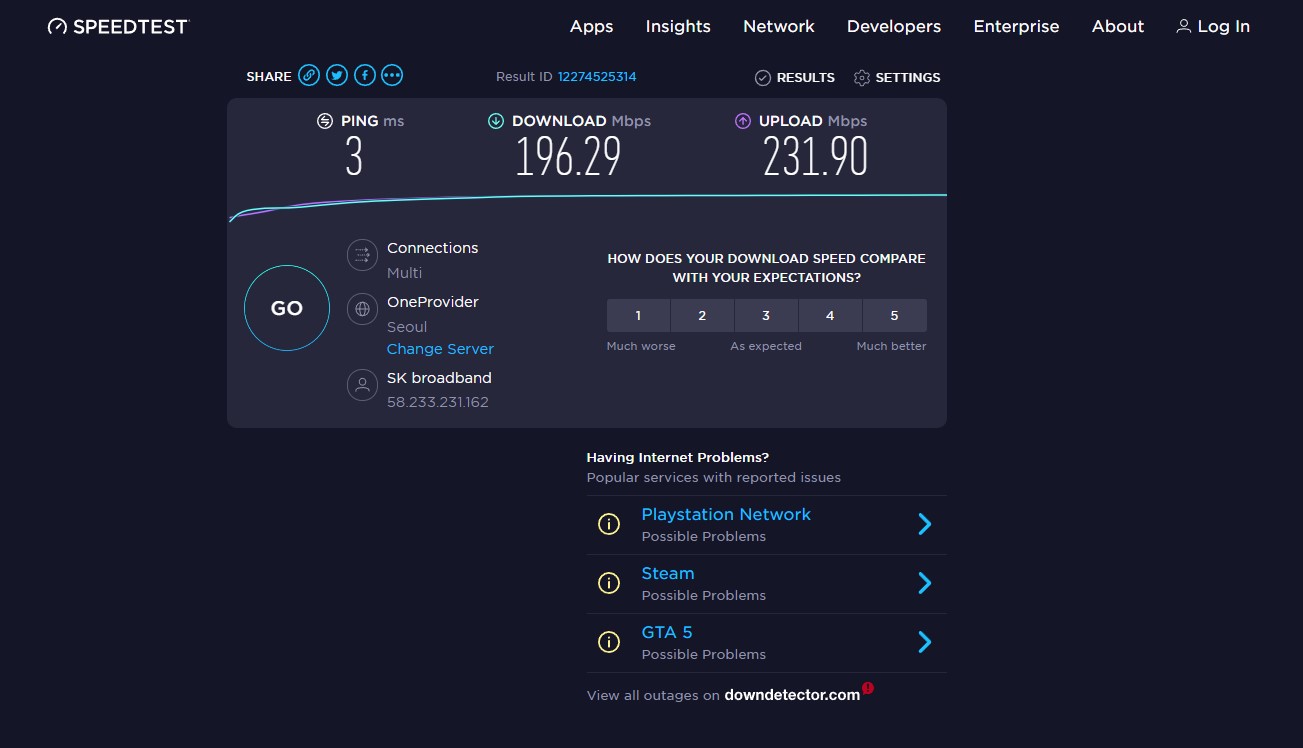Click the IP address 58.233.231.162
This screenshot has height=748, width=1303.
click(438, 402)
